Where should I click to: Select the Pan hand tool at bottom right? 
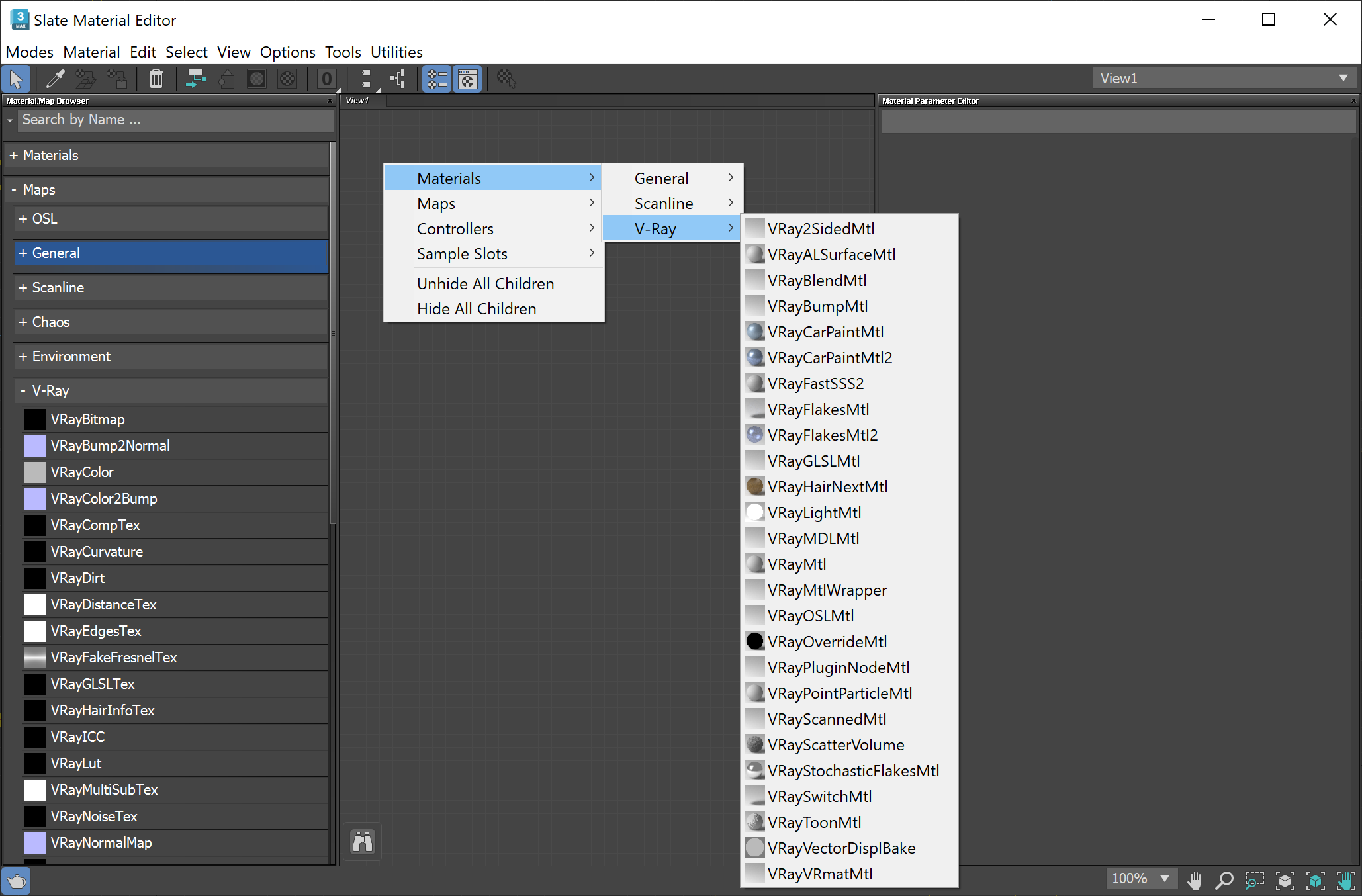tap(1195, 880)
